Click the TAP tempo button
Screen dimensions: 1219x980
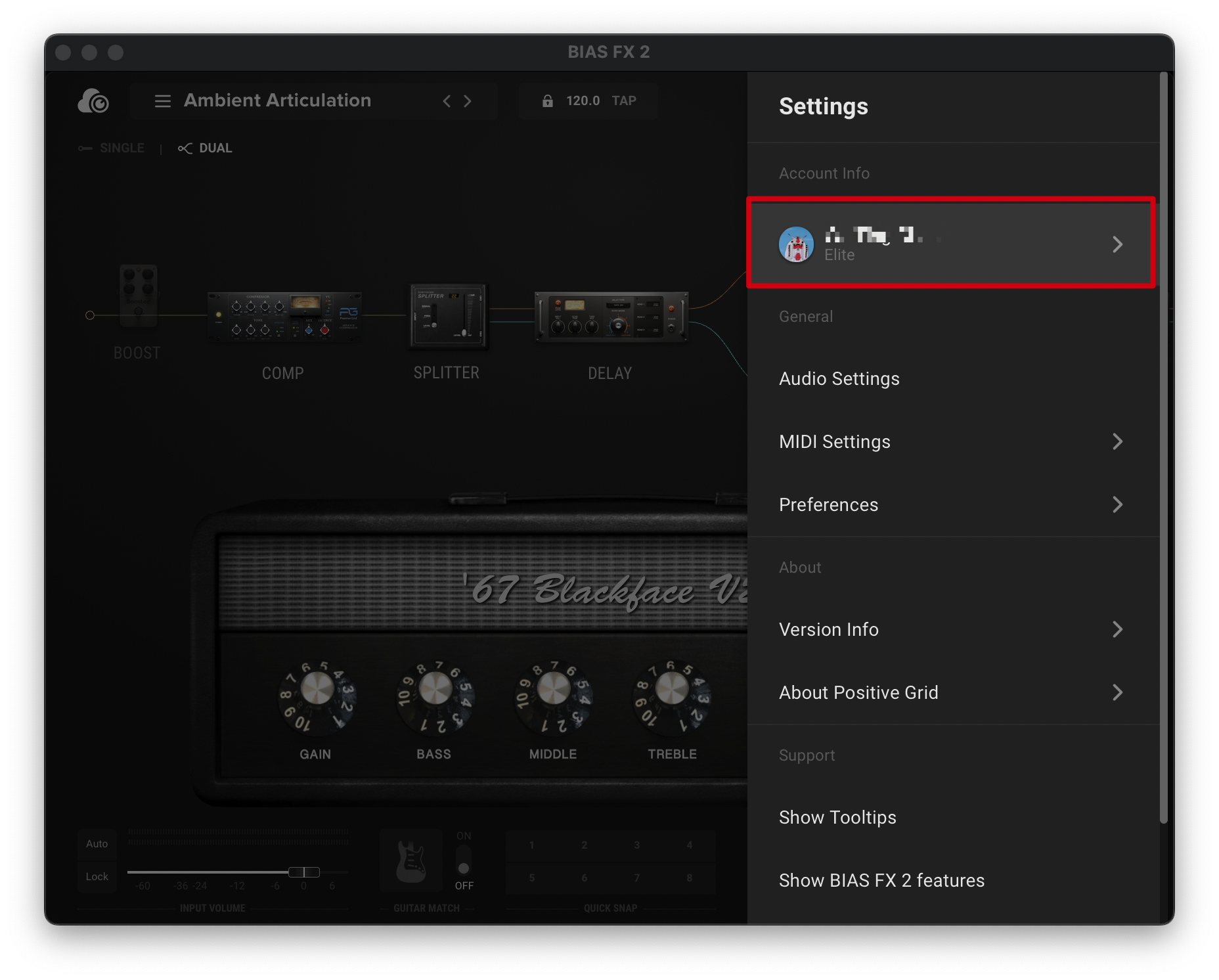click(x=624, y=100)
